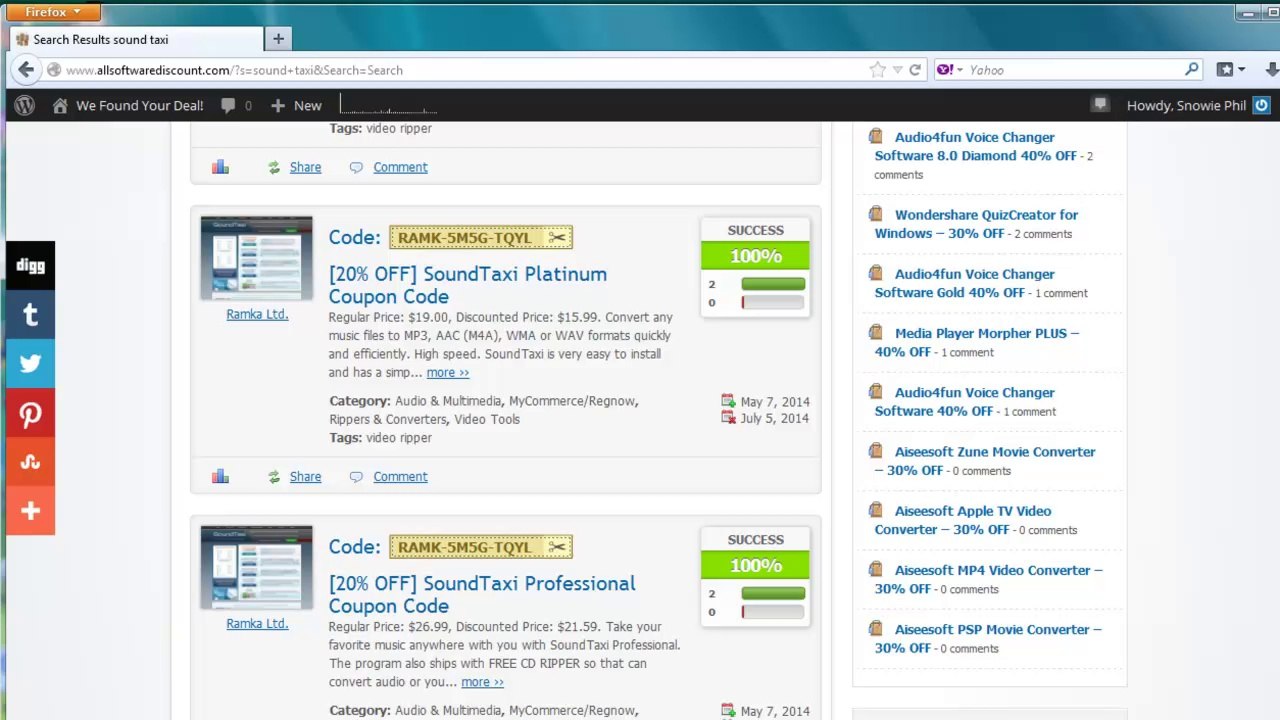The height and width of the screenshot is (720, 1280).
Task: Expand more sharing options plus button
Action: point(30,511)
